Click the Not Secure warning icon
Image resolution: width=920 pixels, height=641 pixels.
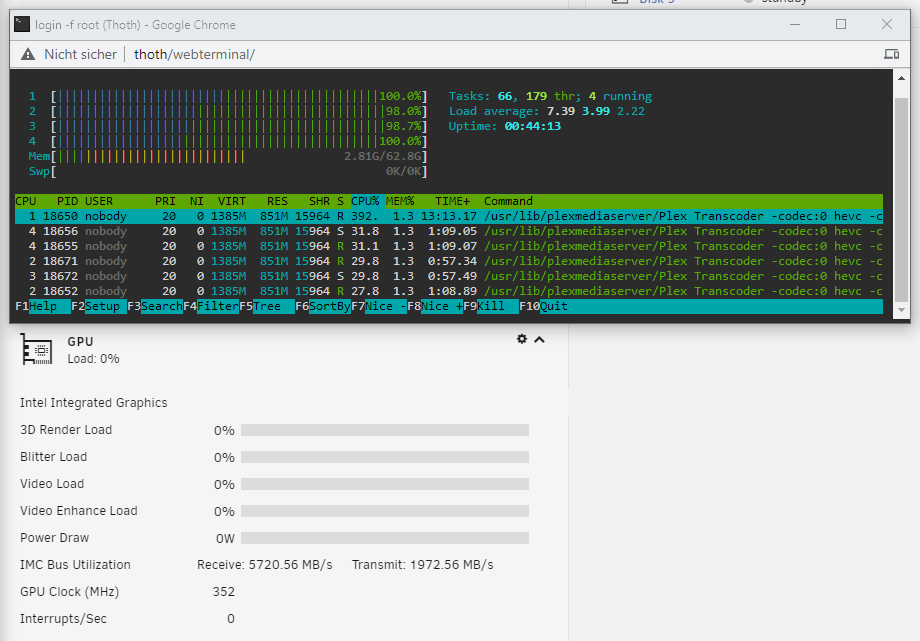pos(28,55)
